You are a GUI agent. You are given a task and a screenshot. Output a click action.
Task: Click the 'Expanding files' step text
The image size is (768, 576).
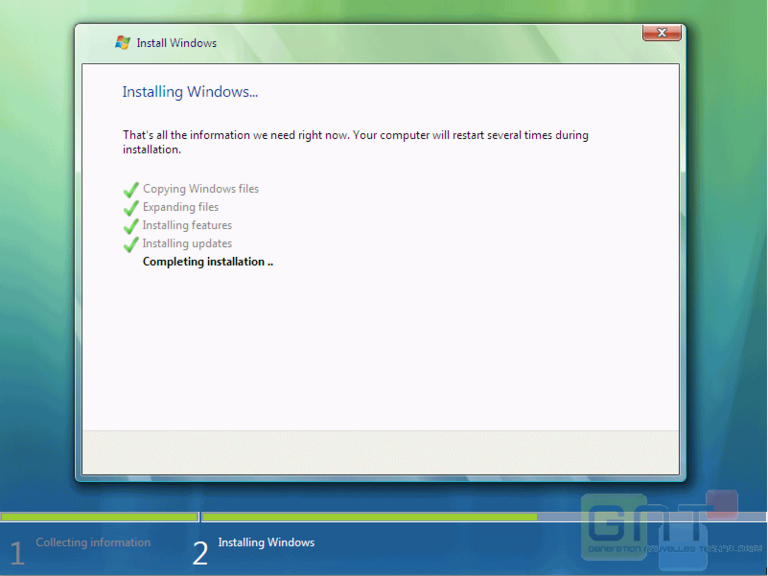pyautogui.click(x=181, y=207)
